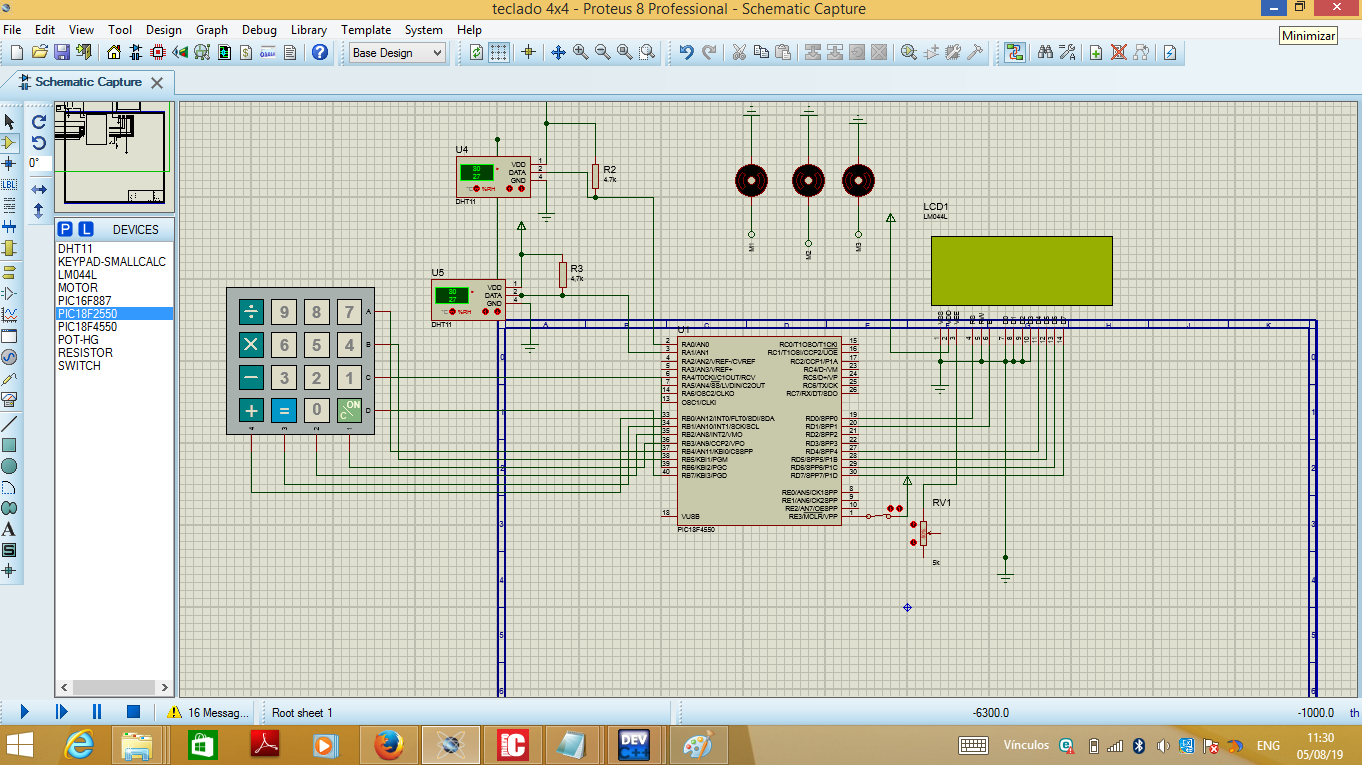This screenshot has height=768, width=1366.
Task: Toggle wire autorouter
Action: (1015, 52)
